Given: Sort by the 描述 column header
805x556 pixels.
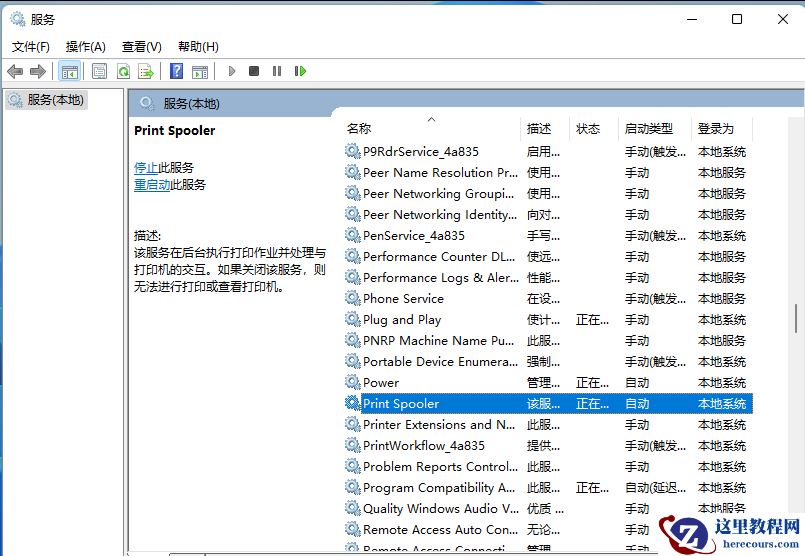Looking at the screenshot, I should click(x=546, y=128).
